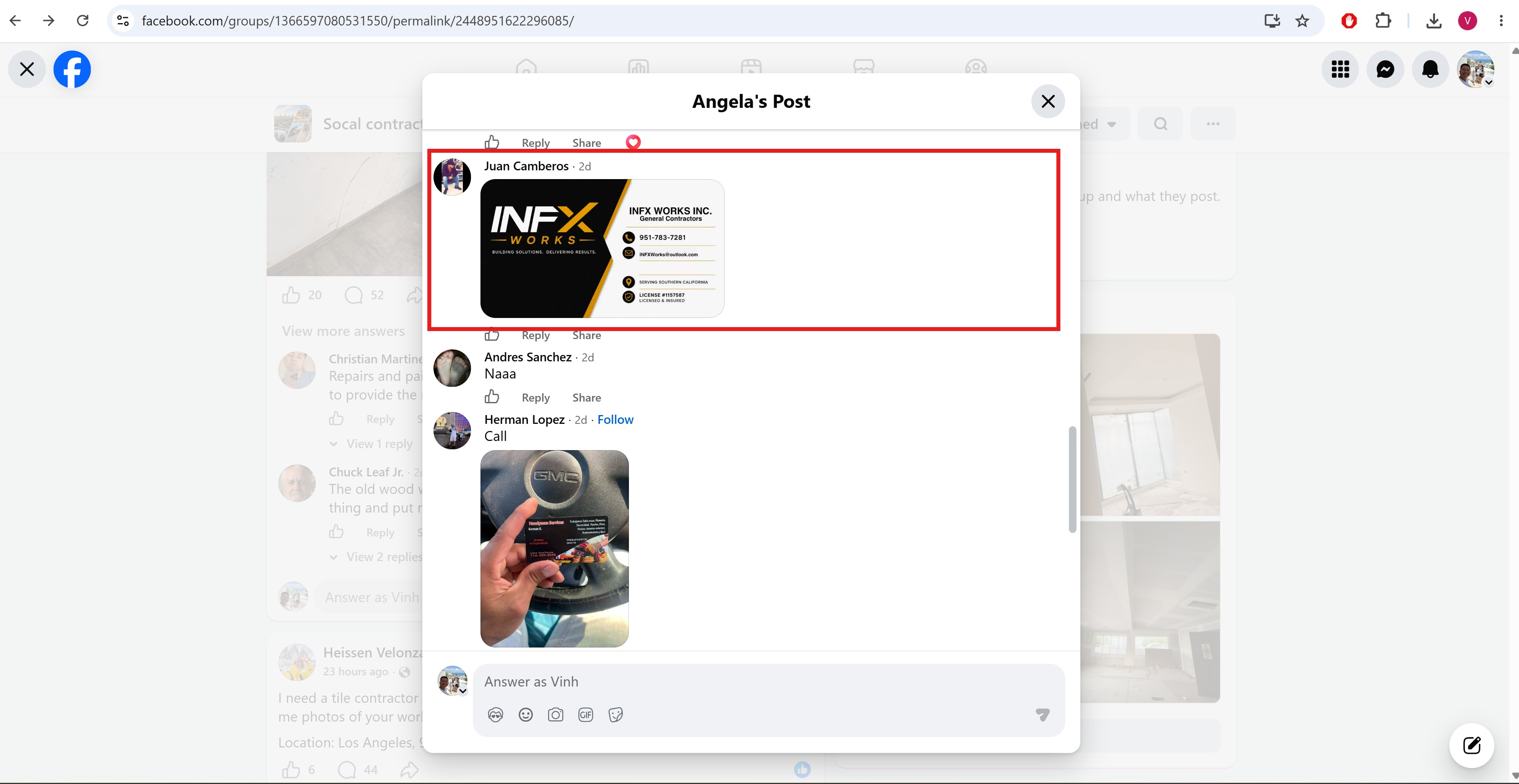Close the post view with the top-left X
This screenshot has height=784, width=1519.
27,69
